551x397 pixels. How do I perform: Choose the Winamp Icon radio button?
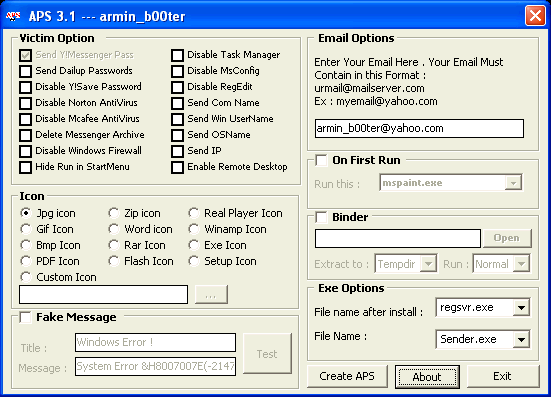[x=194, y=229]
